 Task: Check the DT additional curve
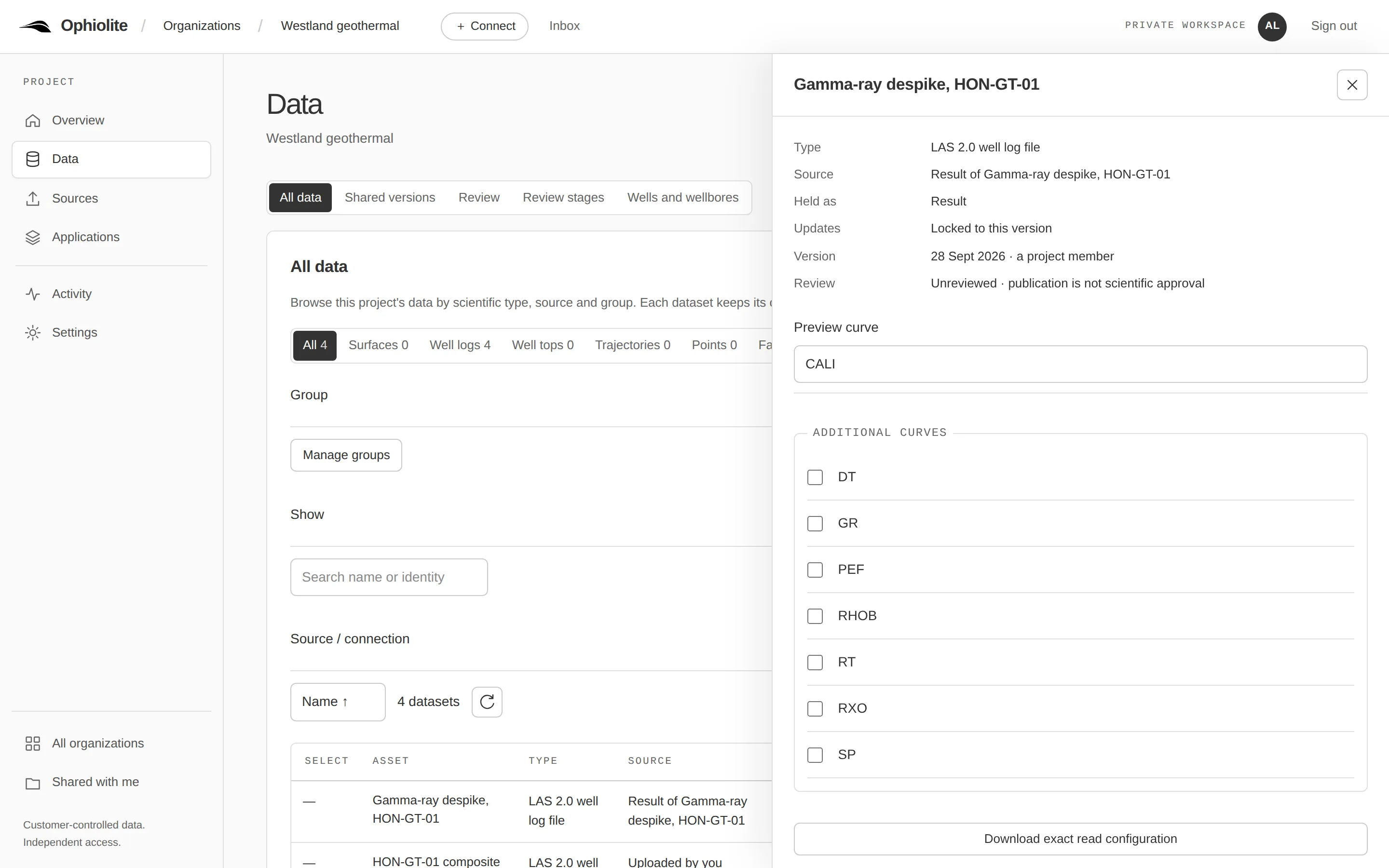point(815,477)
